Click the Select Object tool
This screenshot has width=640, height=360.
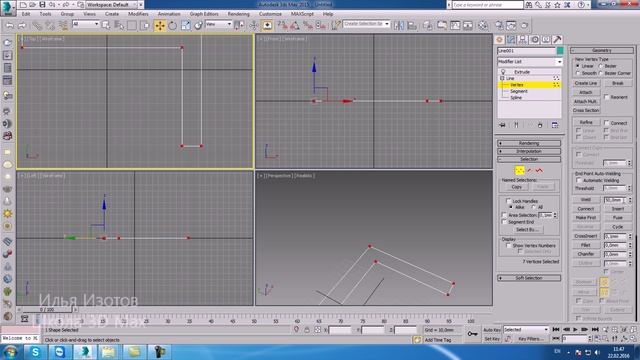[106, 25]
